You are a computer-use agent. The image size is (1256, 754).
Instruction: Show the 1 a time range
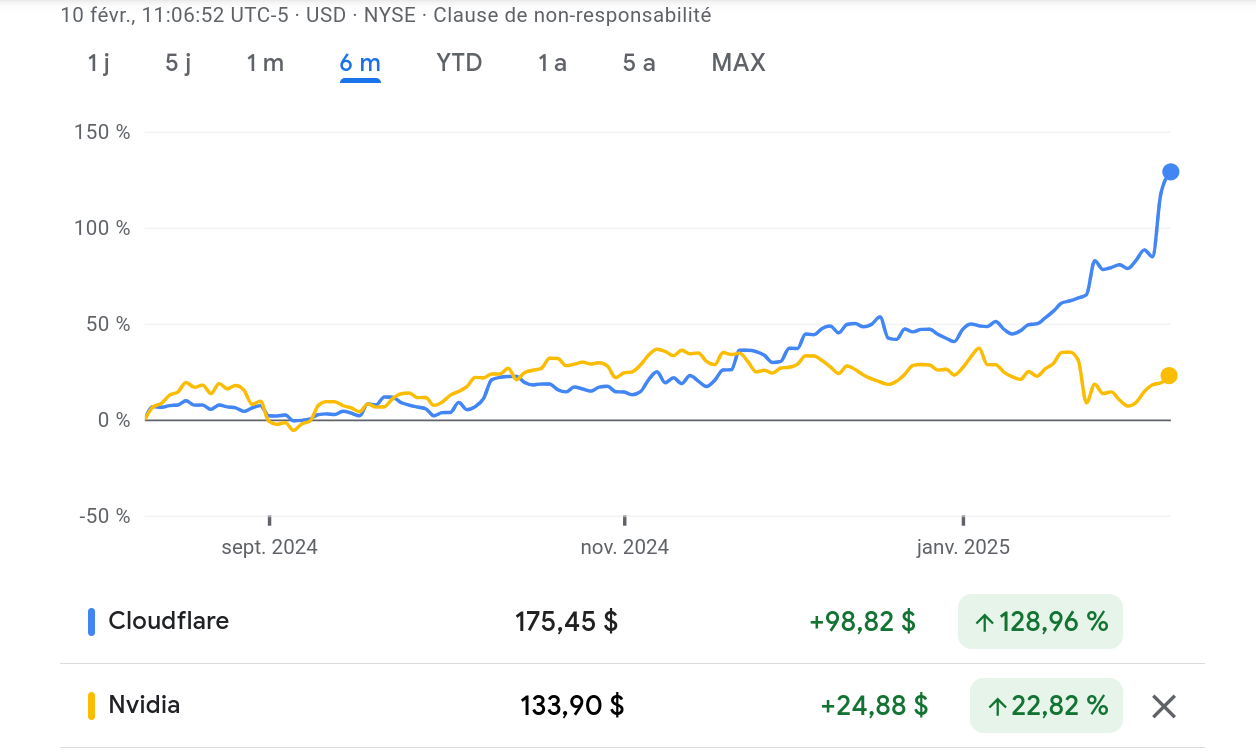(x=552, y=63)
